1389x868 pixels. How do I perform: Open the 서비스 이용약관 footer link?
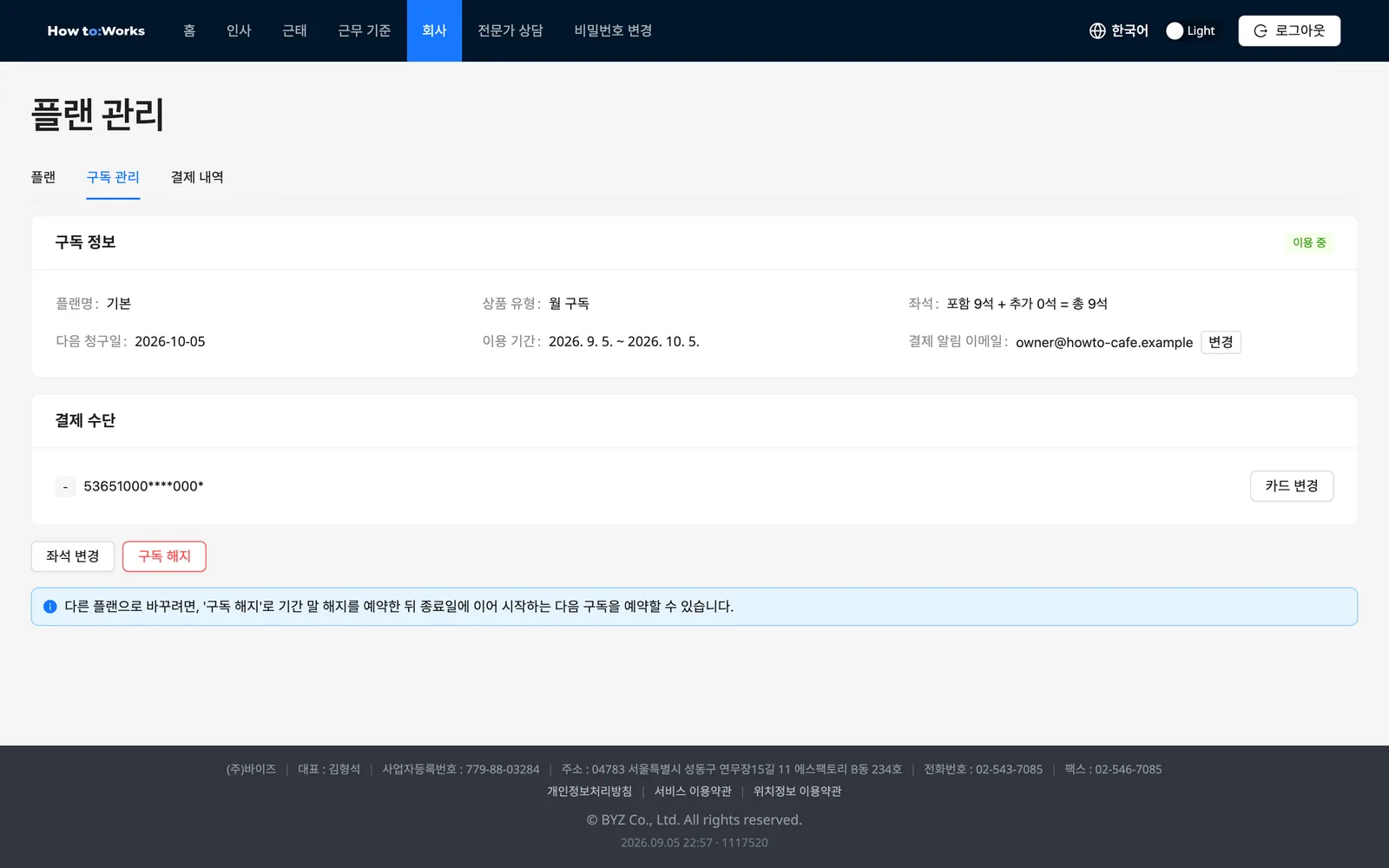[693, 792]
